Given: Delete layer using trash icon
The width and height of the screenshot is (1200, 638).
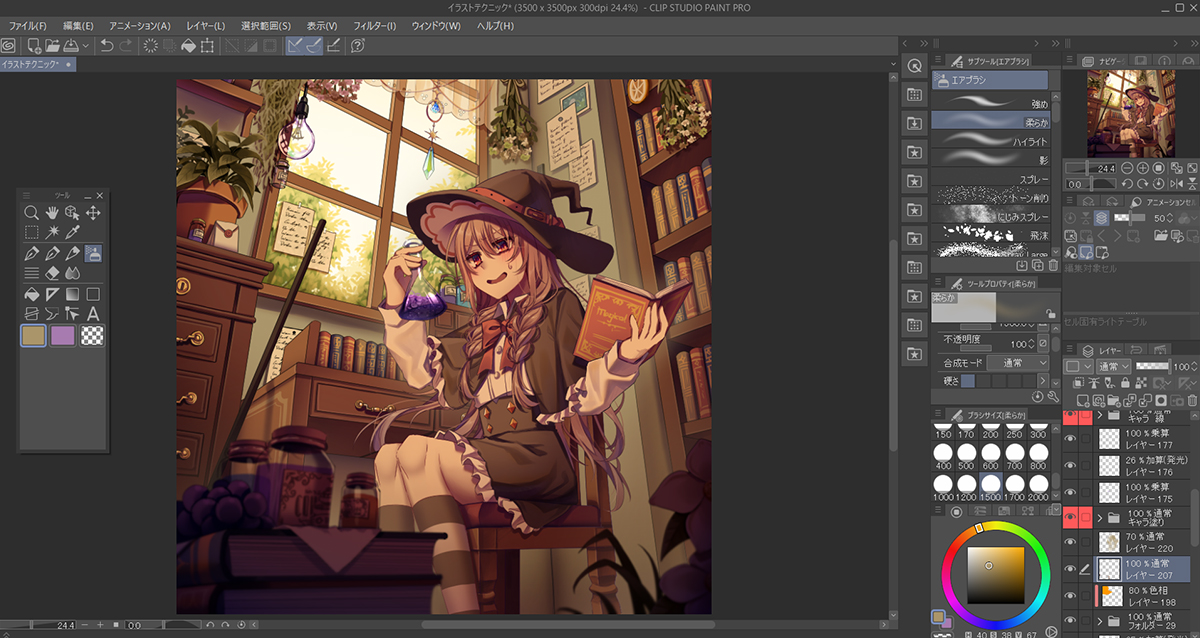Looking at the screenshot, I should pos(1190,400).
